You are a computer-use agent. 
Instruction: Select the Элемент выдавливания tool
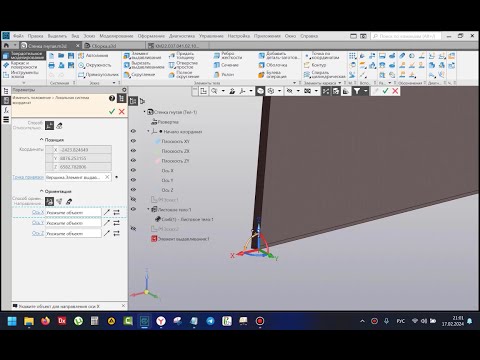142,55
